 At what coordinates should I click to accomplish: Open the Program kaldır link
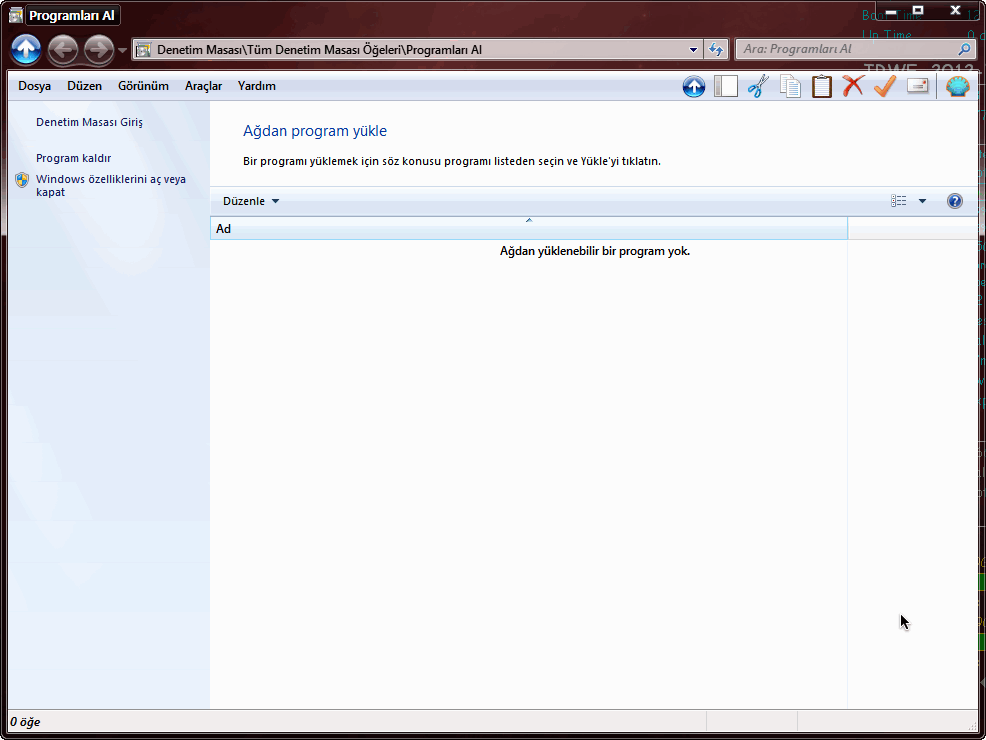pos(74,158)
